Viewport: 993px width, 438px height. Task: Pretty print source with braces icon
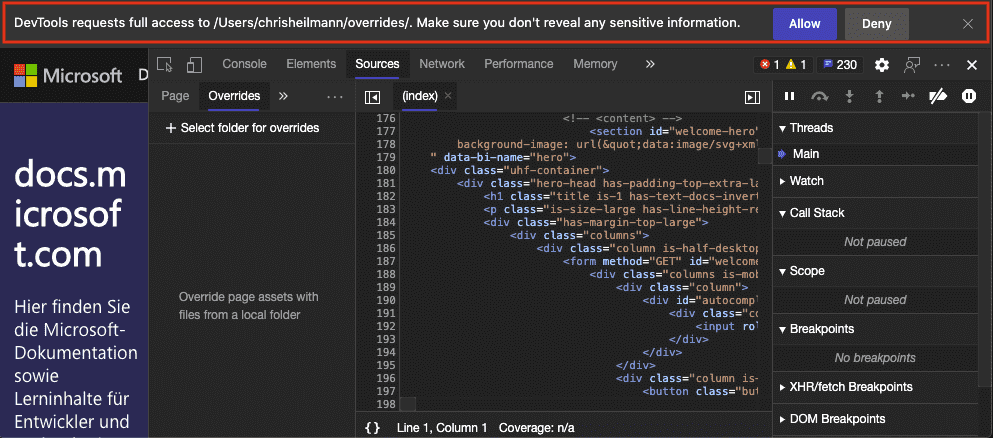372,427
